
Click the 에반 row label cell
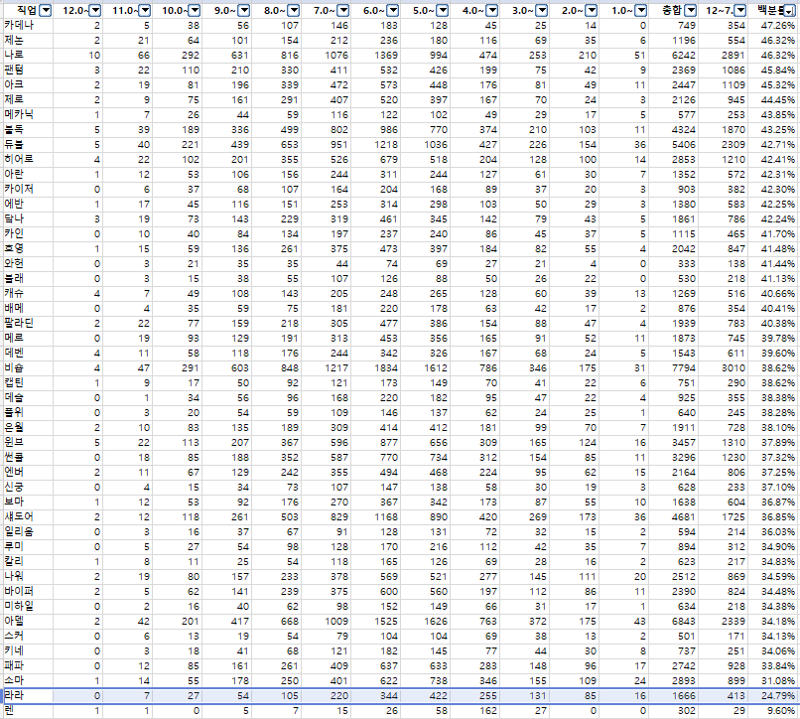[x=28, y=204]
